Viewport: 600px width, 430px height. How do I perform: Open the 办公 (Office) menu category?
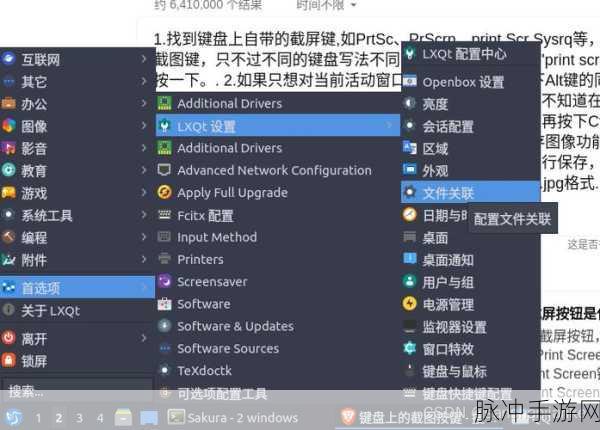point(77,104)
